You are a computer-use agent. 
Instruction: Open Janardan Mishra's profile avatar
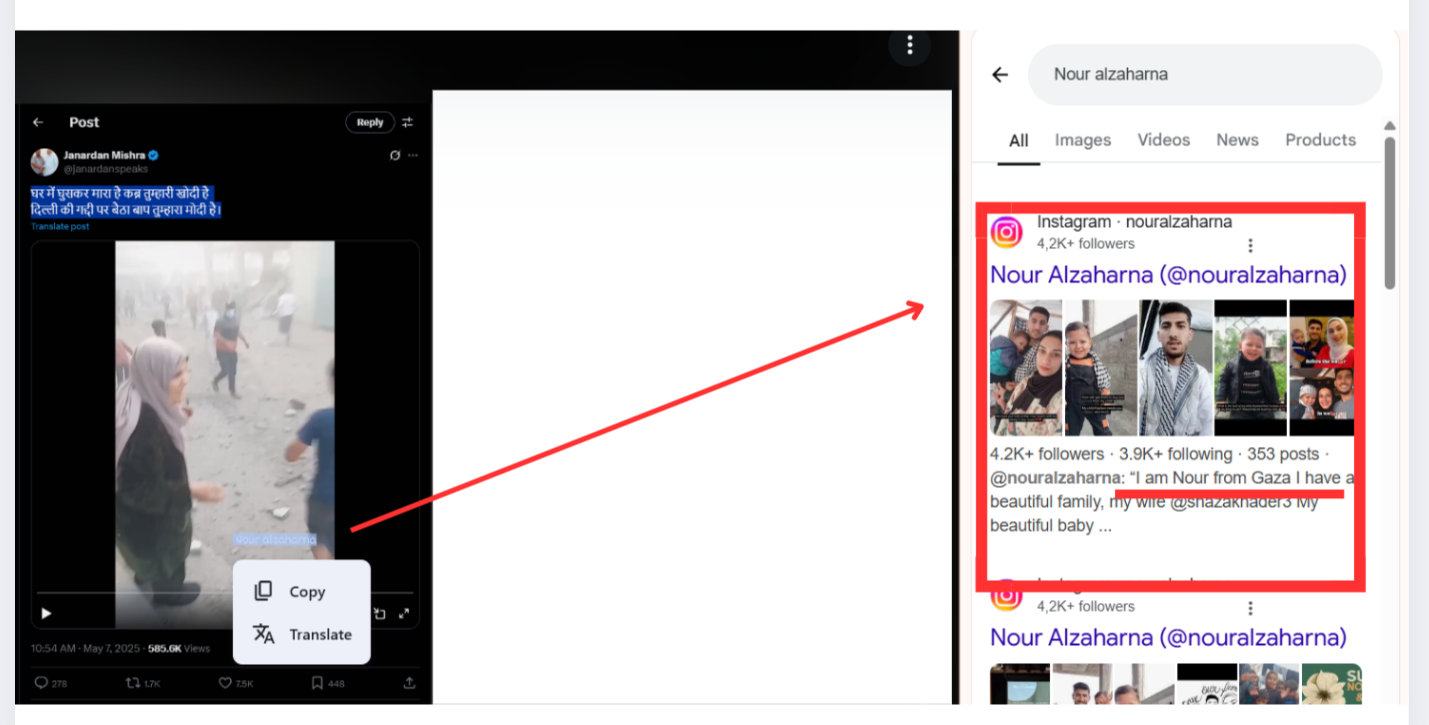pyautogui.click(x=44, y=162)
